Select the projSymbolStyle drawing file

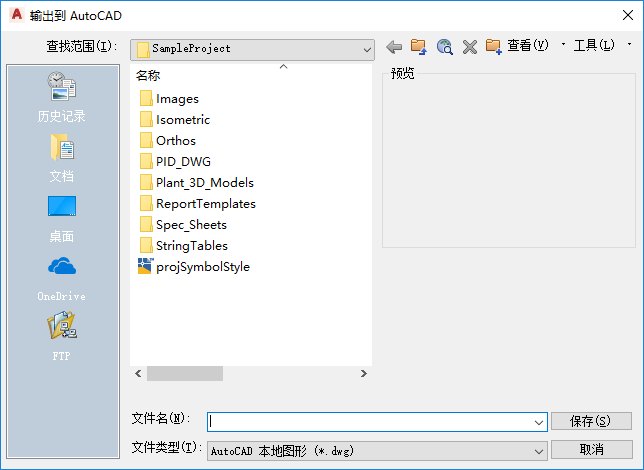(x=194, y=266)
